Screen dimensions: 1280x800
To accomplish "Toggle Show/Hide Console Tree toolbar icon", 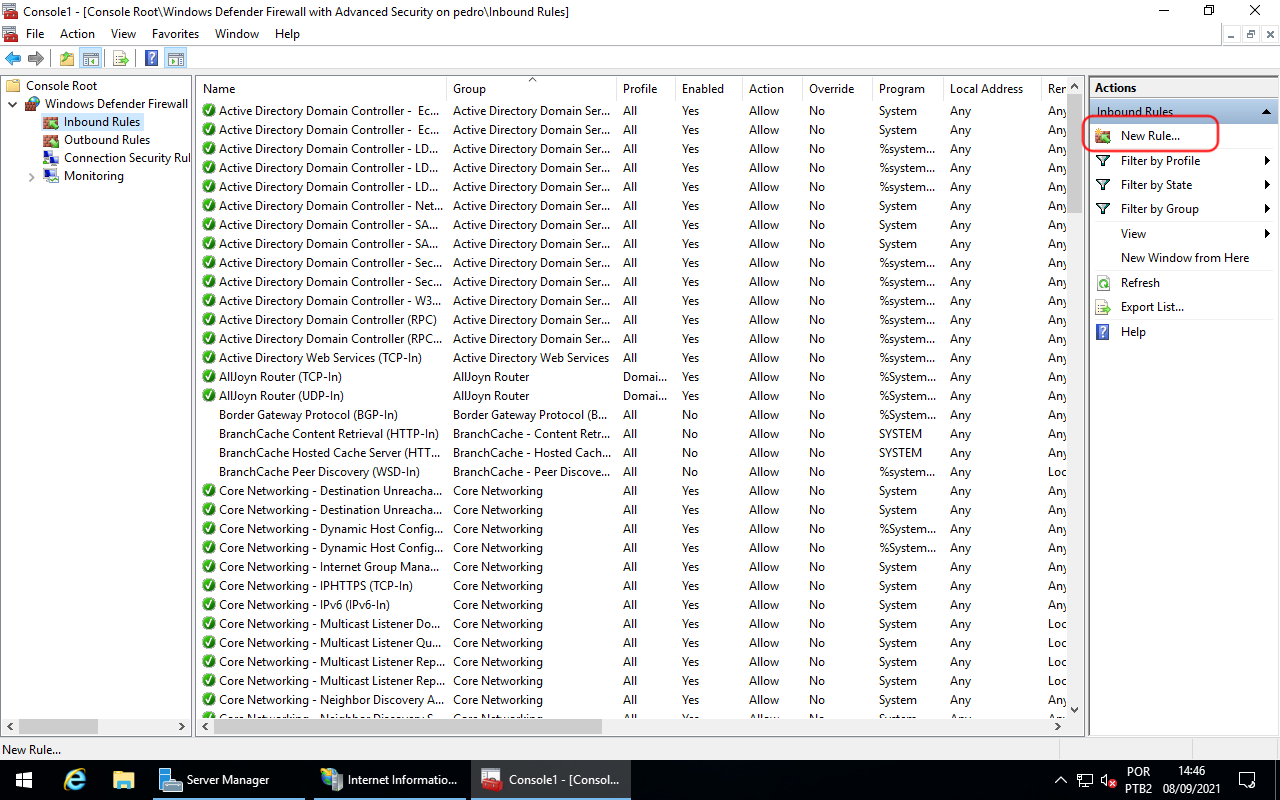I will [90, 59].
